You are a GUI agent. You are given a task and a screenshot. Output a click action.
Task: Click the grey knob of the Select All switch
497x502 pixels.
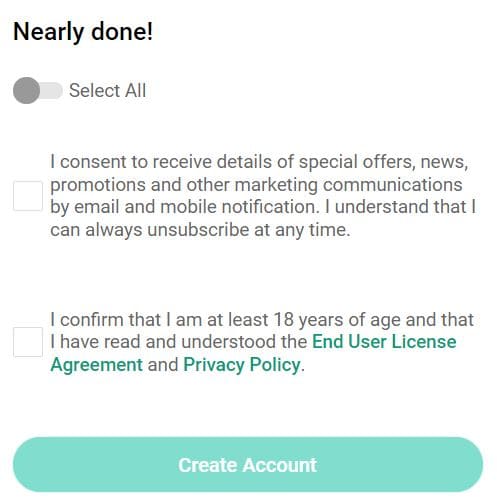tap(26, 91)
